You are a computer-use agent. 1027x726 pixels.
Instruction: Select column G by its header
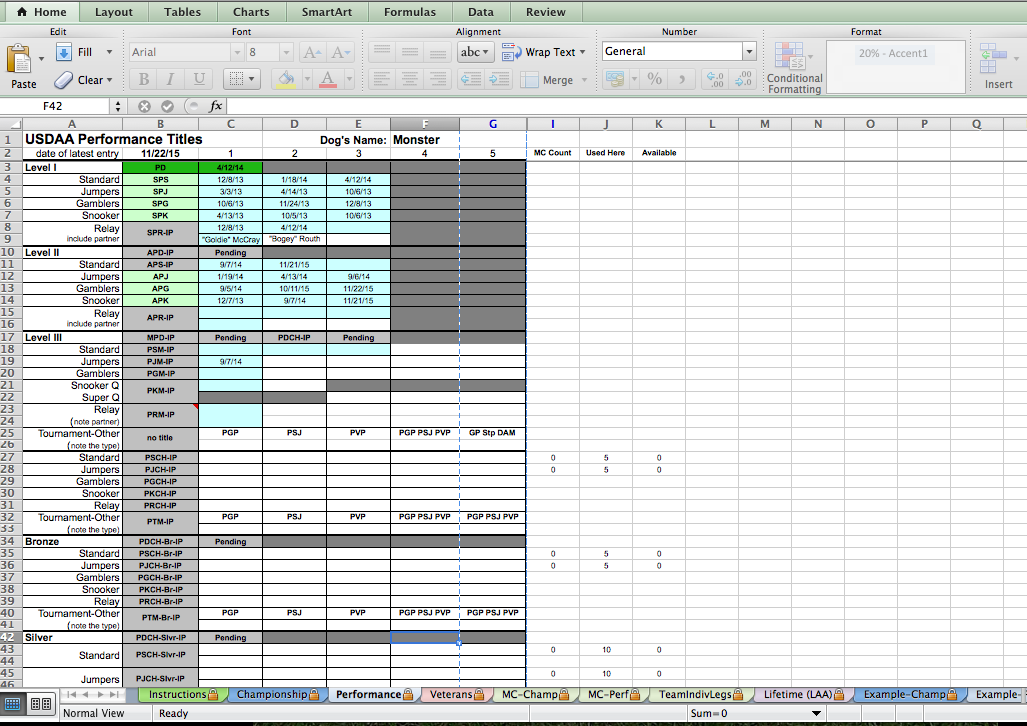point(493,124)
